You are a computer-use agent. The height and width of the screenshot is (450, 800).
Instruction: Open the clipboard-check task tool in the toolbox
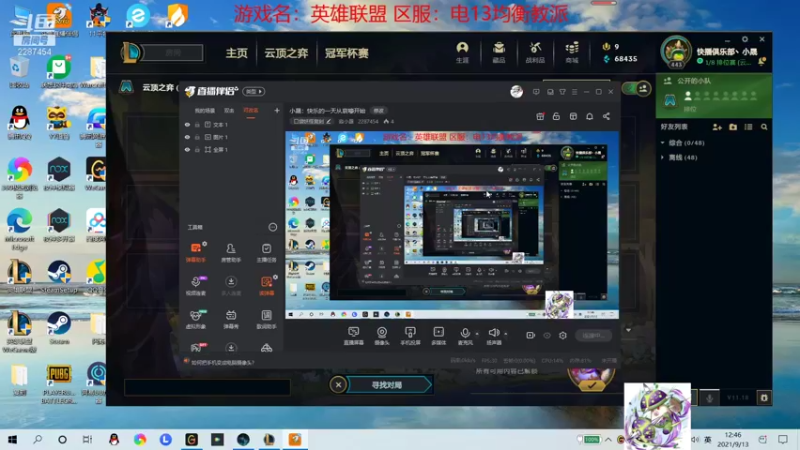click(266, 253)
